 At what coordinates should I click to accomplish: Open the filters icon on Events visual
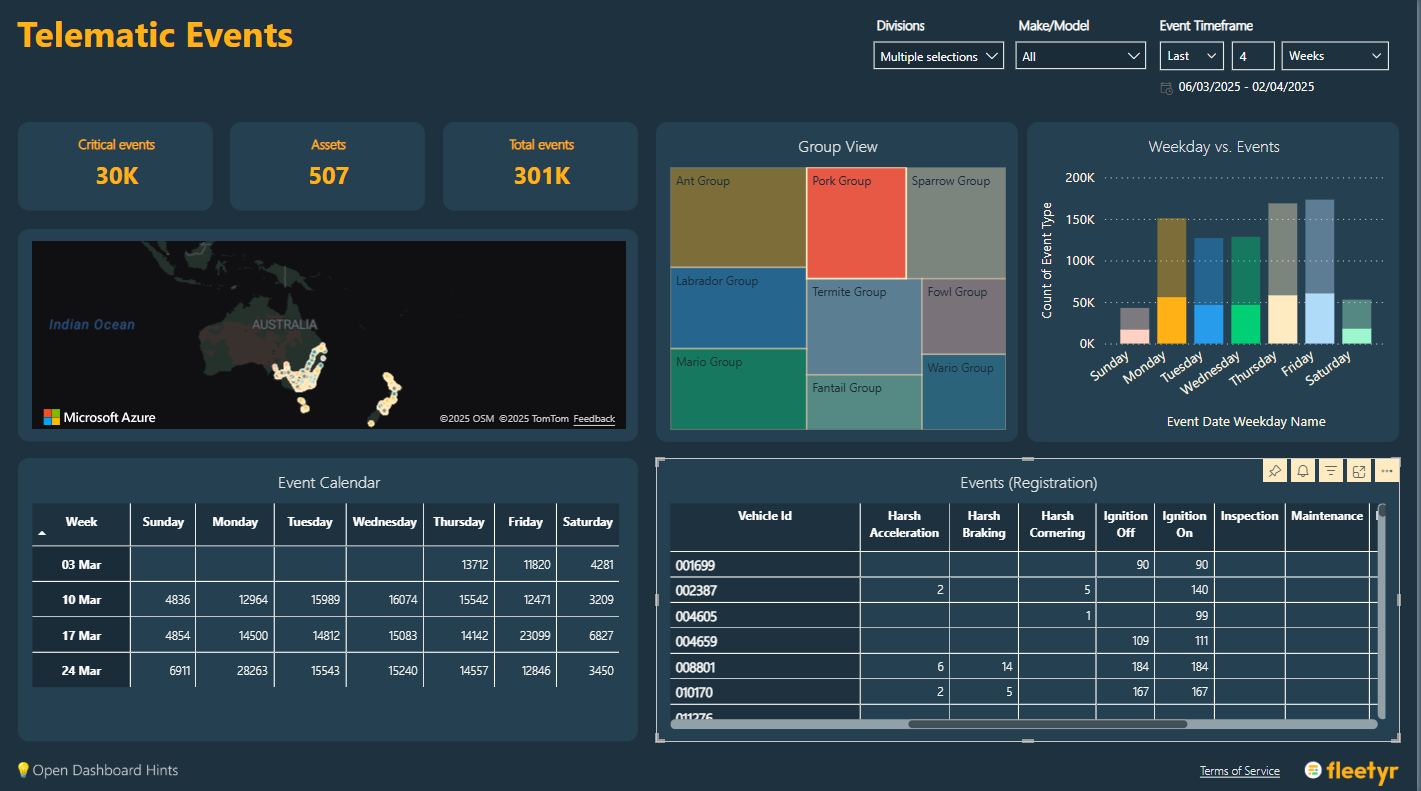pos(1331,471)
